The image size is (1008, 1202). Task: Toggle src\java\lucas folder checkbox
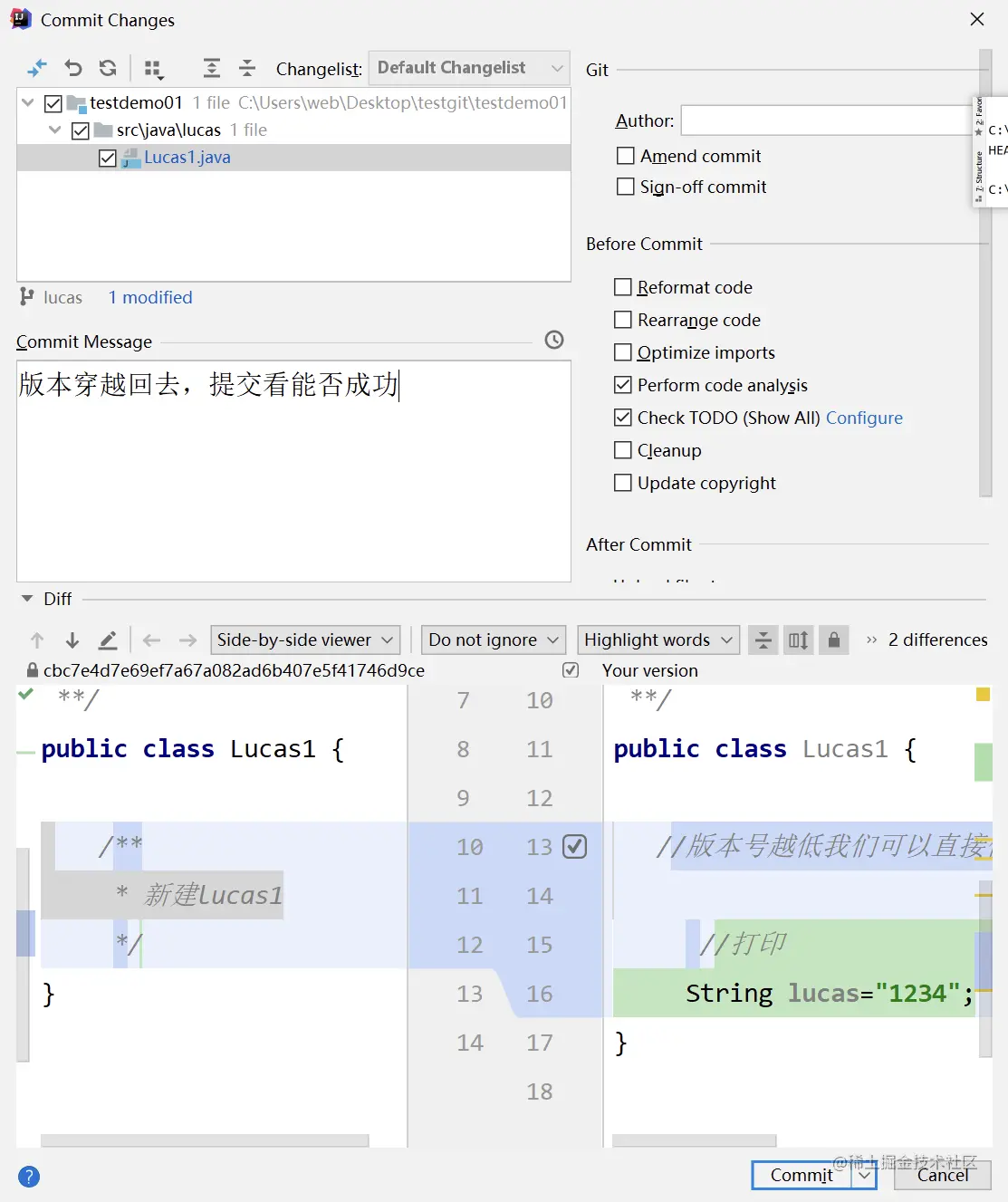click(81, 130)
